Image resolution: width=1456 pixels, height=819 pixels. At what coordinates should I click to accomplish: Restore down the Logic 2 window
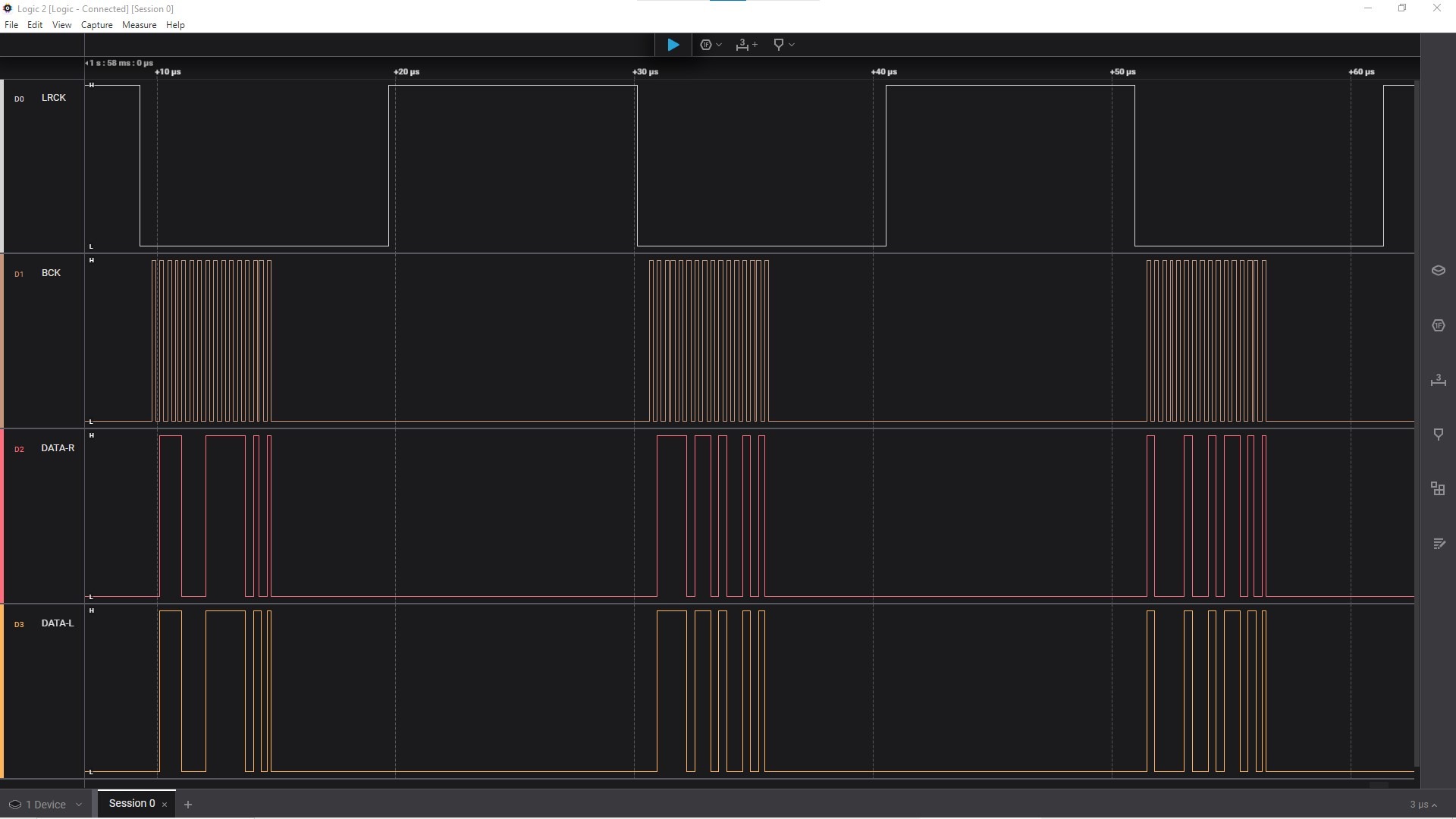(1402, 8)
